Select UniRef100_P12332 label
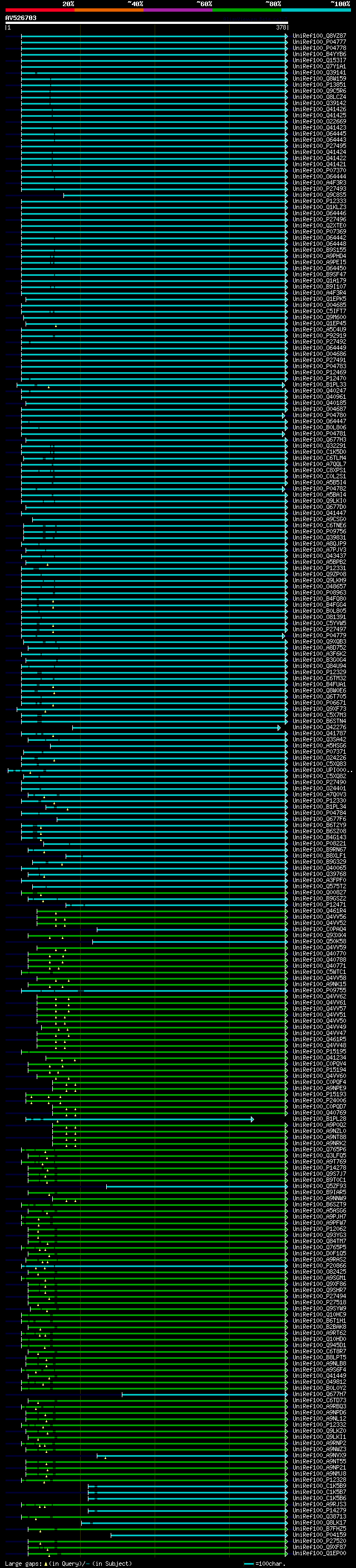Screen dimensions: 356x1568 tap(319, 1426)
